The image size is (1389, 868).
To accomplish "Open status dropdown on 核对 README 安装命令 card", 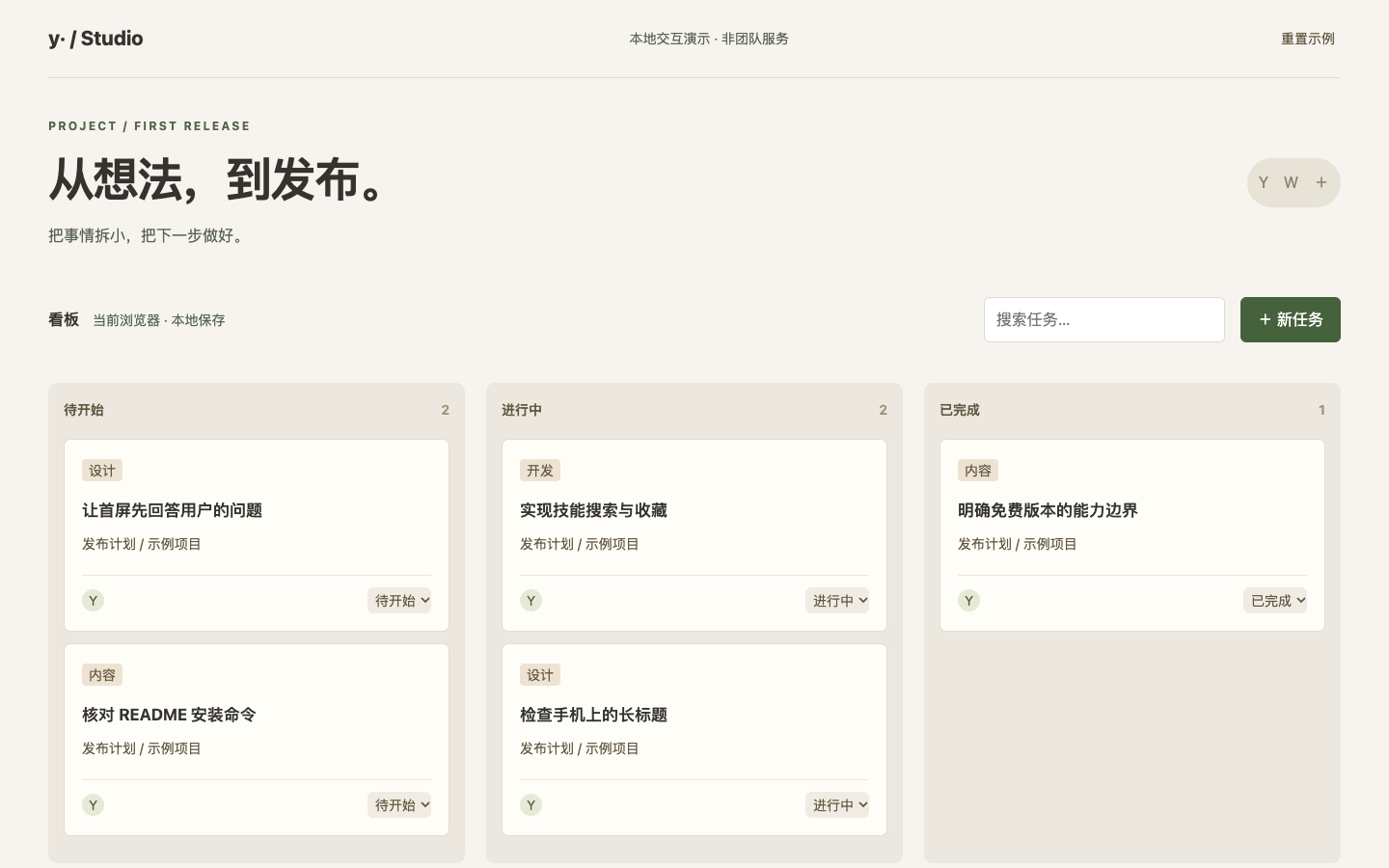I will (399, 805).
